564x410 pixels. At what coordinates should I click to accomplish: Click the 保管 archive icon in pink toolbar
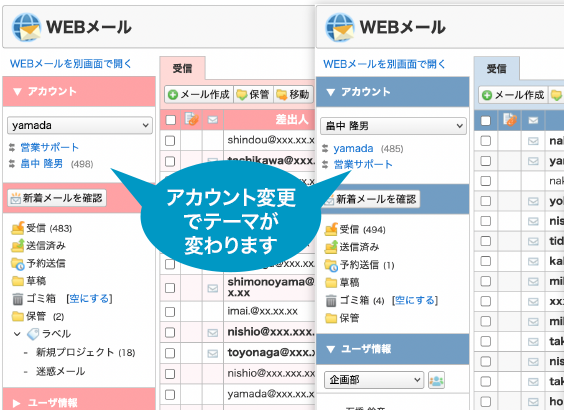click(x=242, y=95)
